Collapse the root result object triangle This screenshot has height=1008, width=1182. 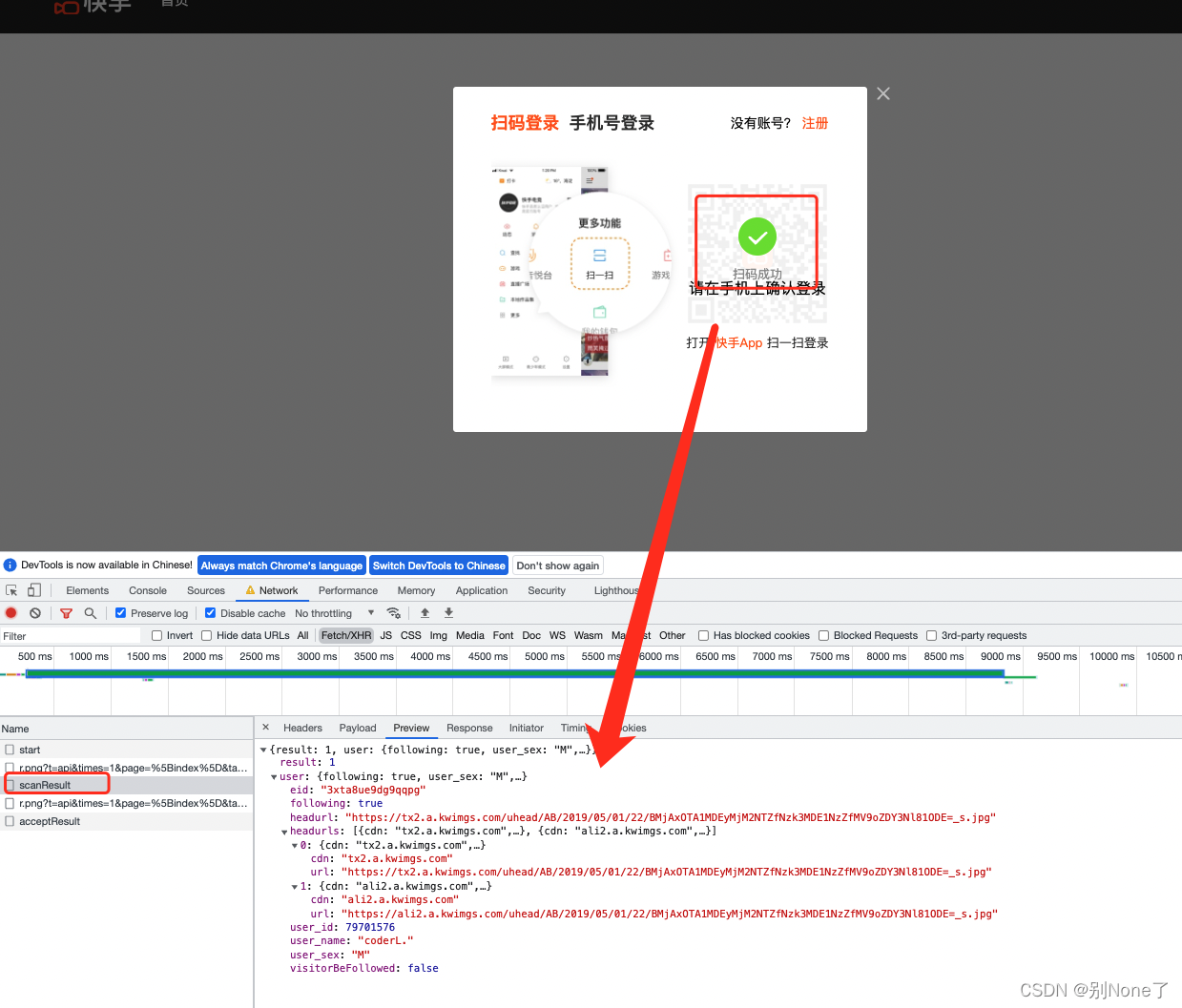click(263, 751)
